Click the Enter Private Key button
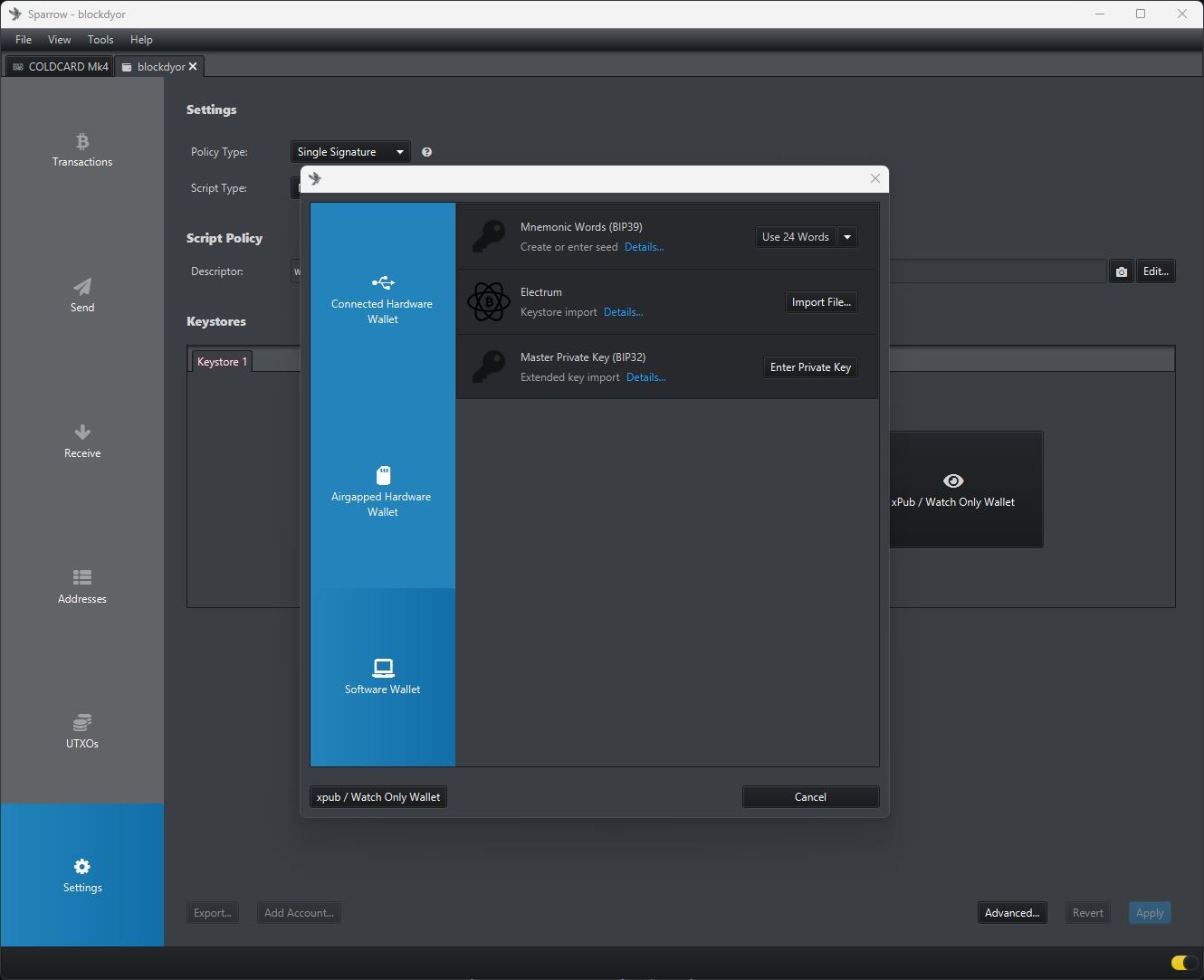Image resolution: width=1204 pixels, height=980 pixels. click(x=810, y=367)
